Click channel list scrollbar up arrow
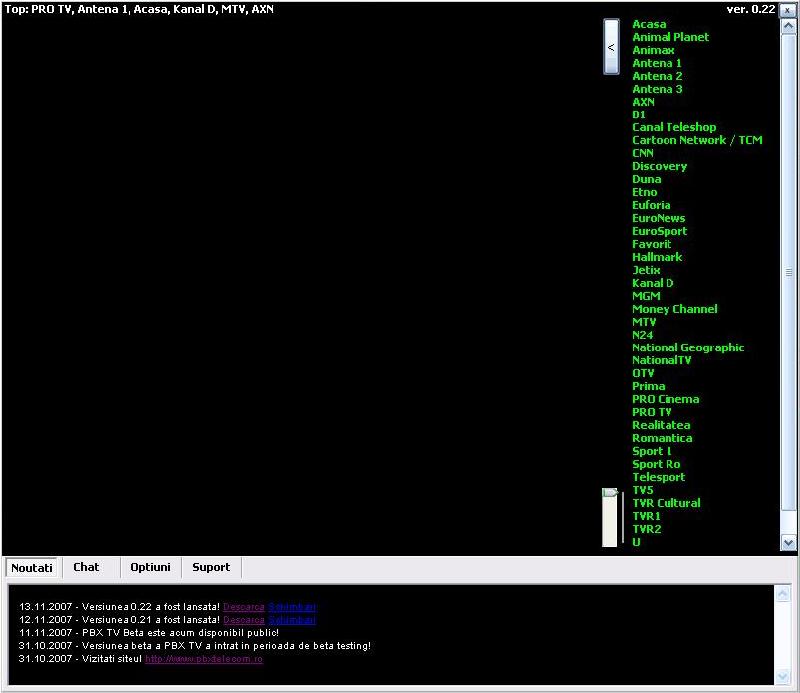 tap(788, 26)
